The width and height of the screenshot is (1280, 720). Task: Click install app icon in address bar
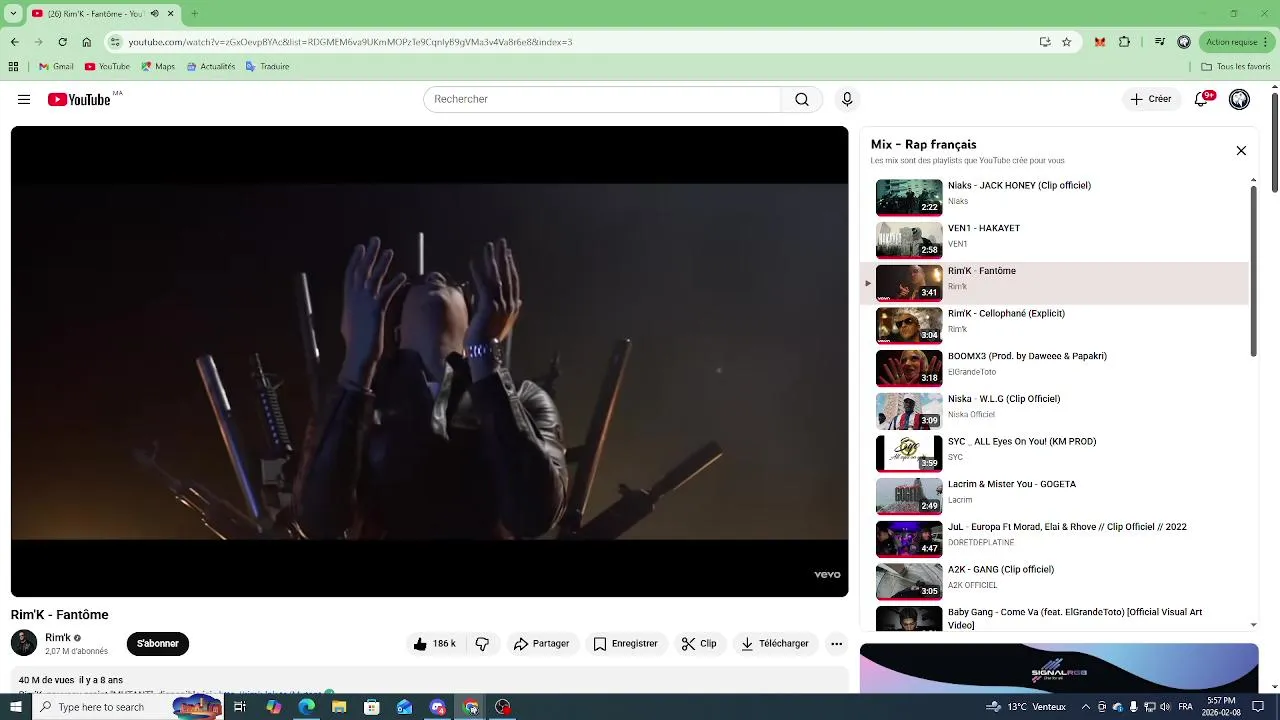click(1045, 42)
